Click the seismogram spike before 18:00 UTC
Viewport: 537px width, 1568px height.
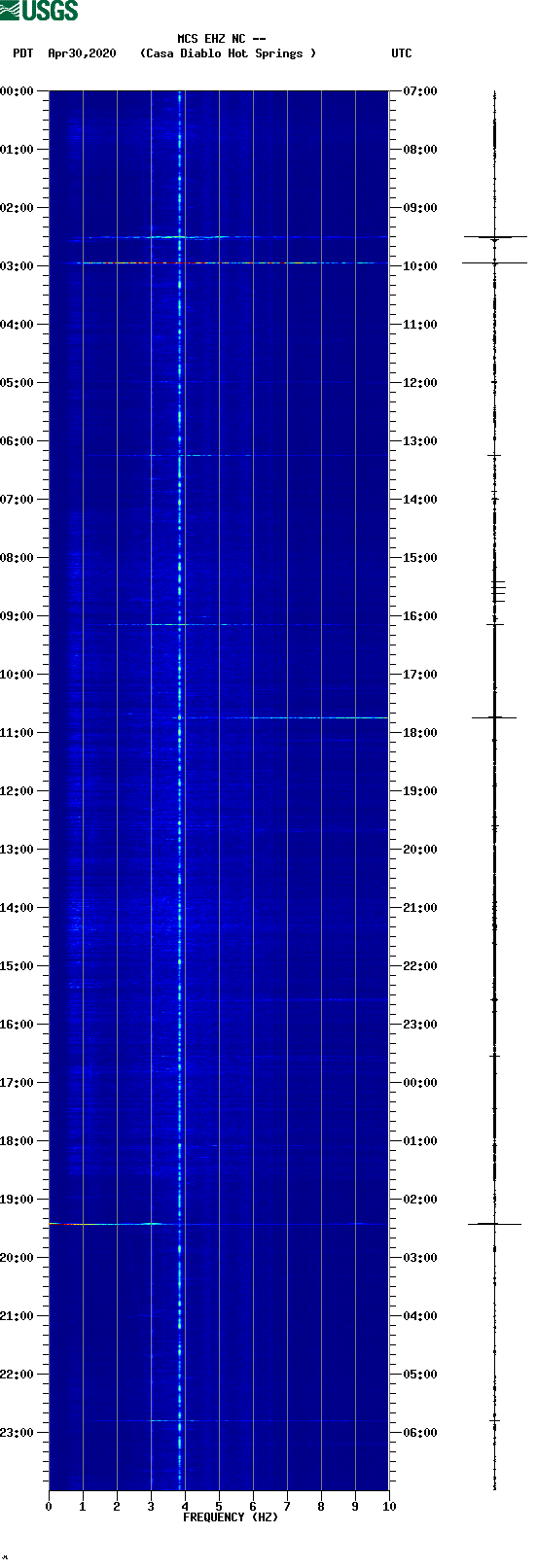click(494, 717)
